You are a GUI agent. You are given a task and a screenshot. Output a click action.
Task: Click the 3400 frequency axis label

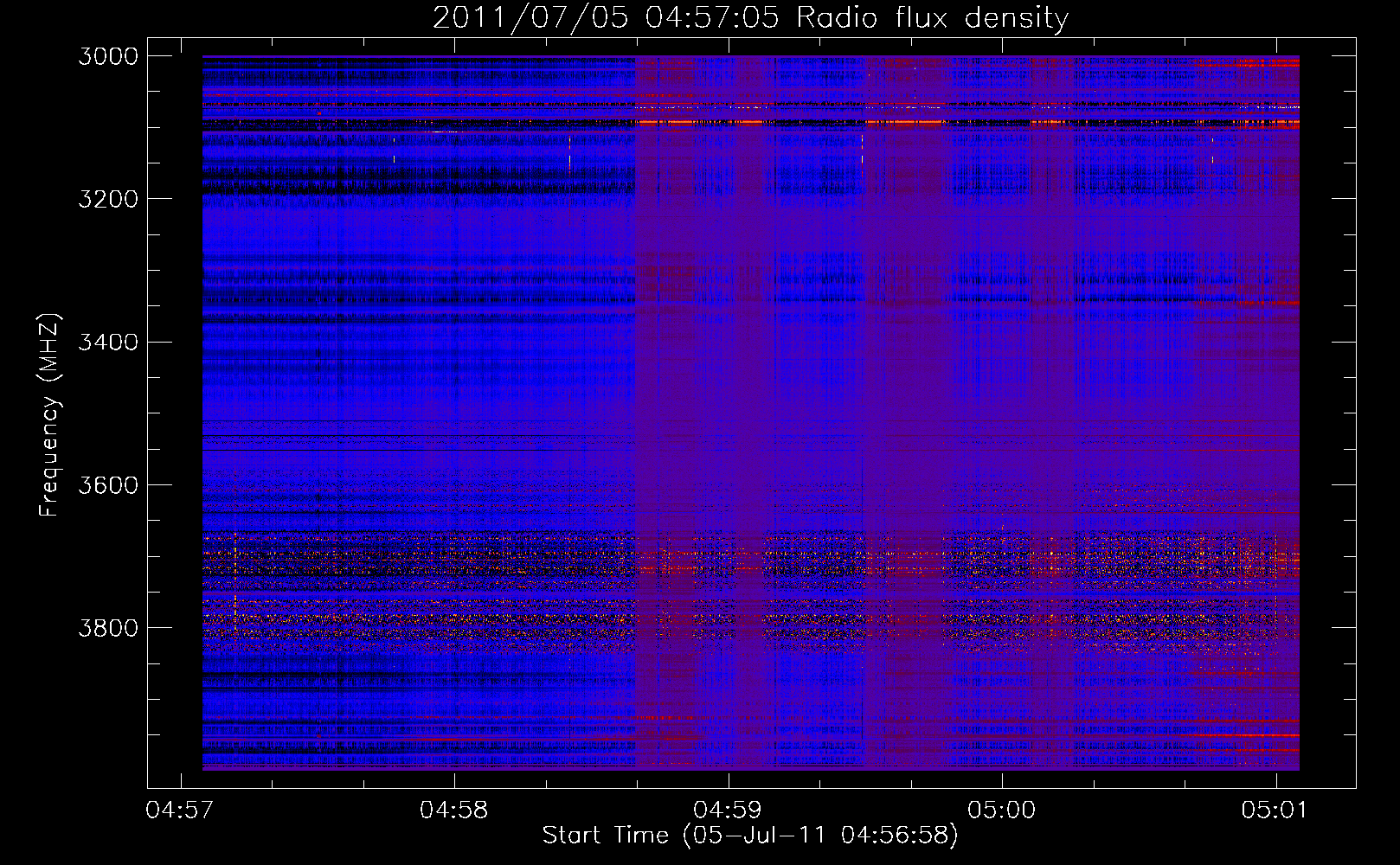(108, 342)
